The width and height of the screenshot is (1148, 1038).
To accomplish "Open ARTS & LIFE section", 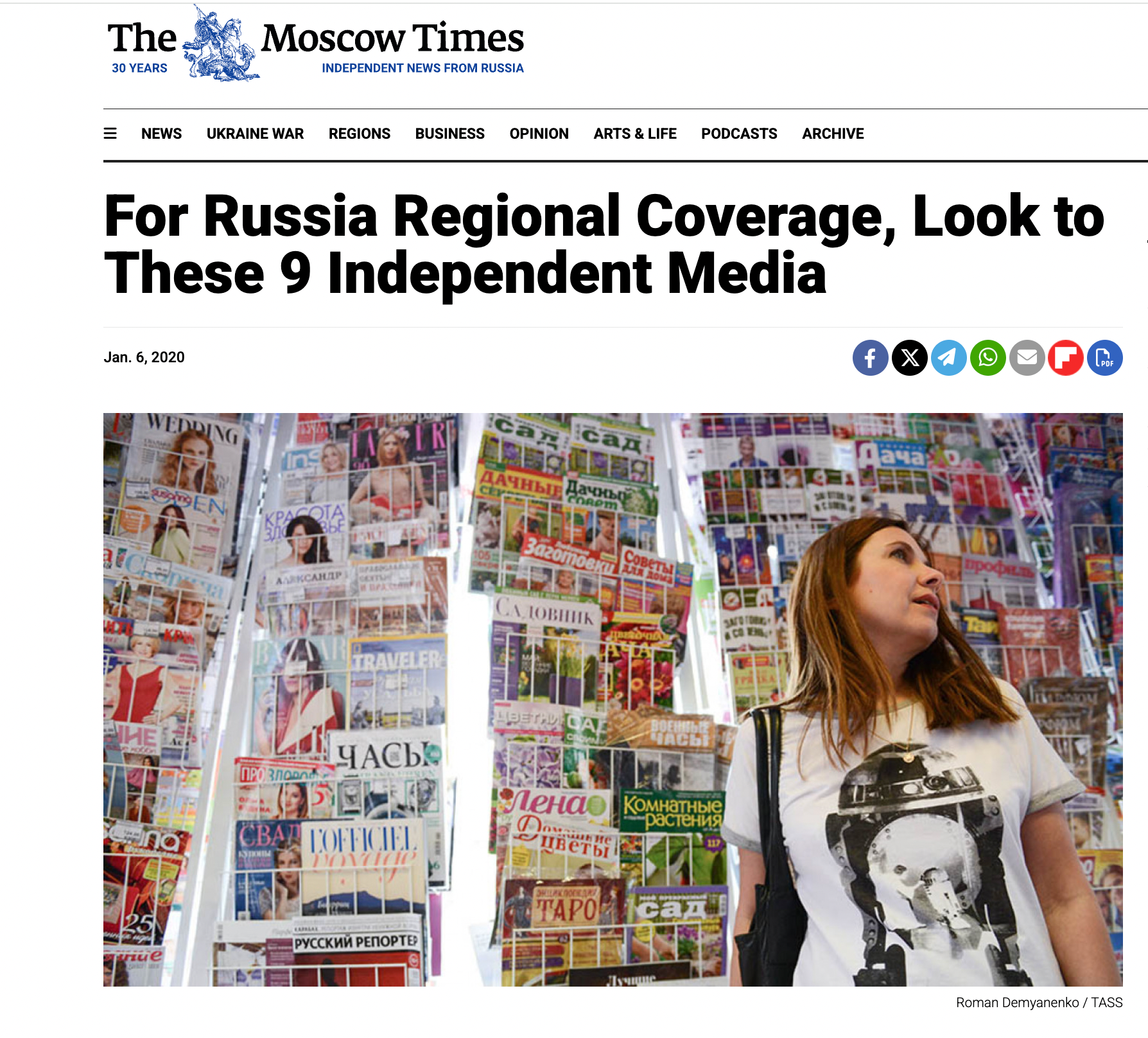I will 635,134.
